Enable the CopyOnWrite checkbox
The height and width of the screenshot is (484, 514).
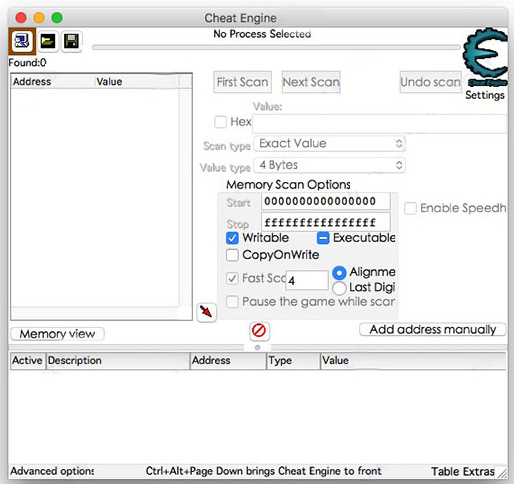232,255
